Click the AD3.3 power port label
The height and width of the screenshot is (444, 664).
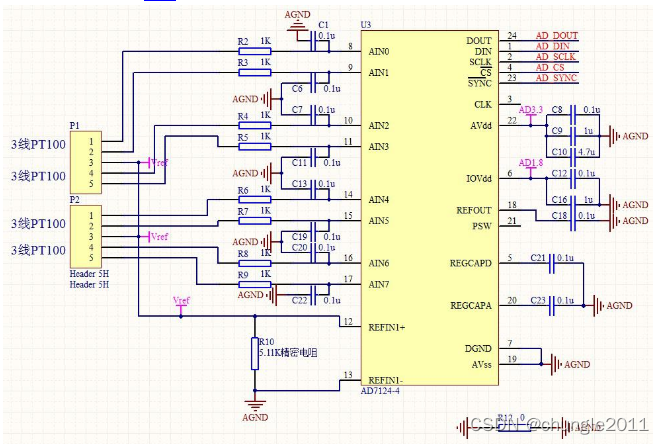pos(531,110)
